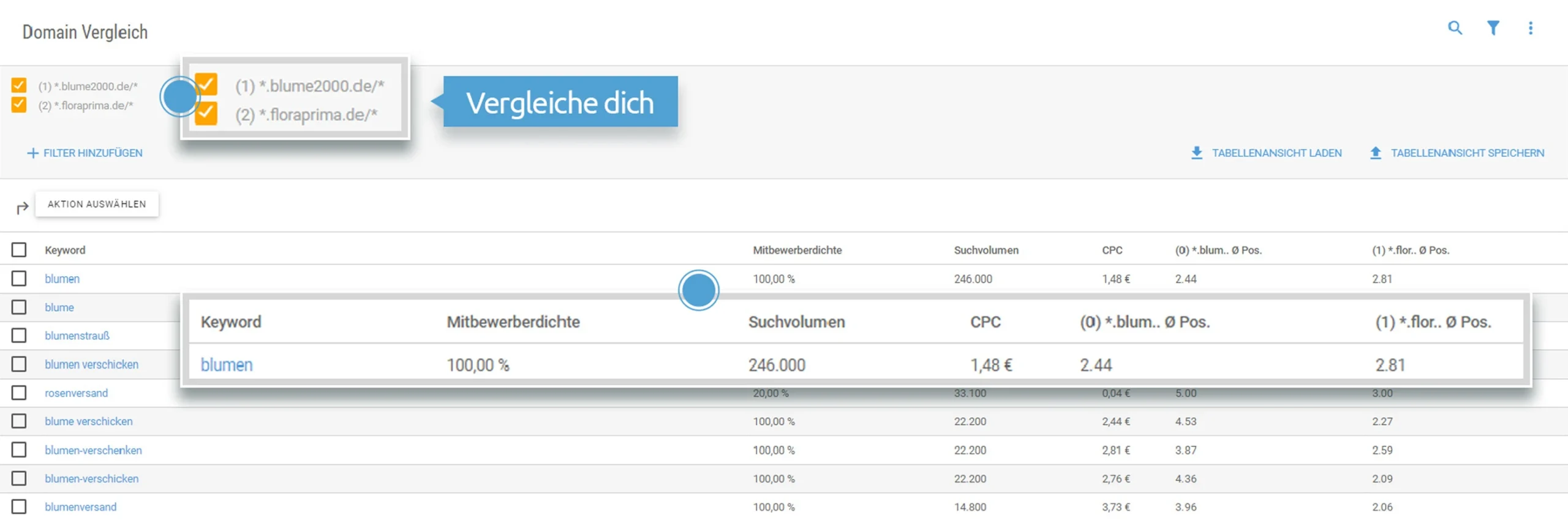Screen dimensions: 1568x520
Task: Open the blumen keyword link
Action: (x=62, y=279)
